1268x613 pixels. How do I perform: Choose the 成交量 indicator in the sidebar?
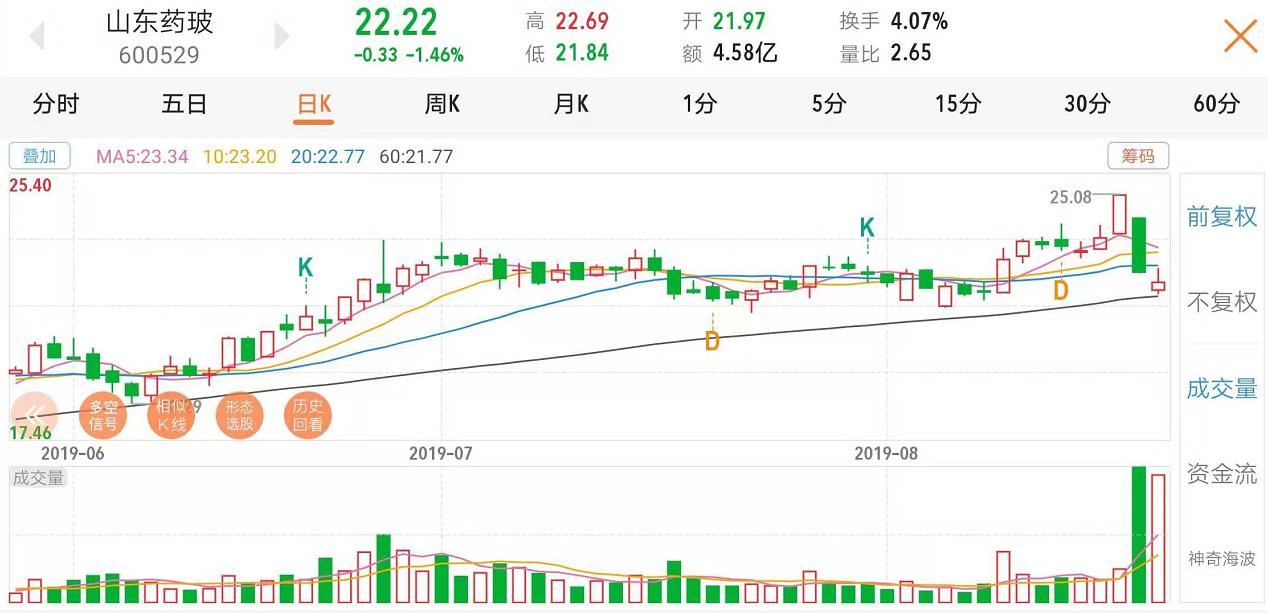pos(1222,388)
